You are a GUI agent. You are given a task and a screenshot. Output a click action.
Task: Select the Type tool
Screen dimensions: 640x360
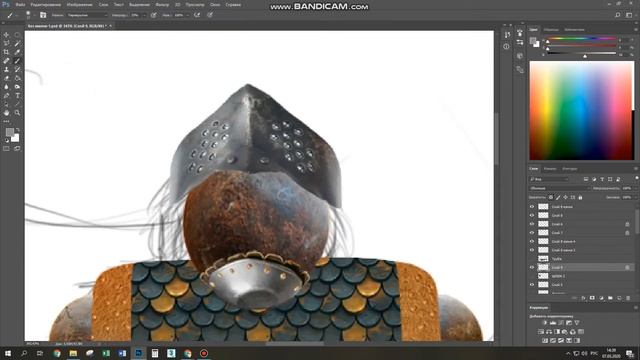click(x=17, y=96)
